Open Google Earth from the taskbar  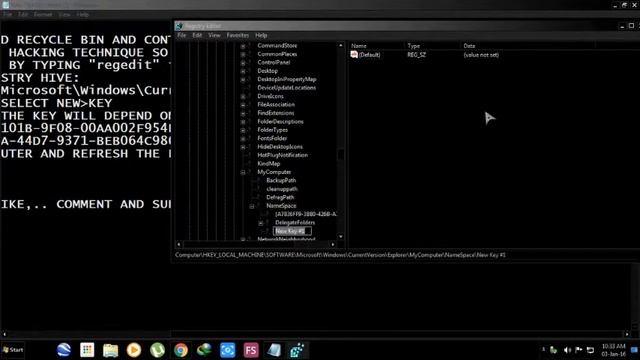[64, 350]
